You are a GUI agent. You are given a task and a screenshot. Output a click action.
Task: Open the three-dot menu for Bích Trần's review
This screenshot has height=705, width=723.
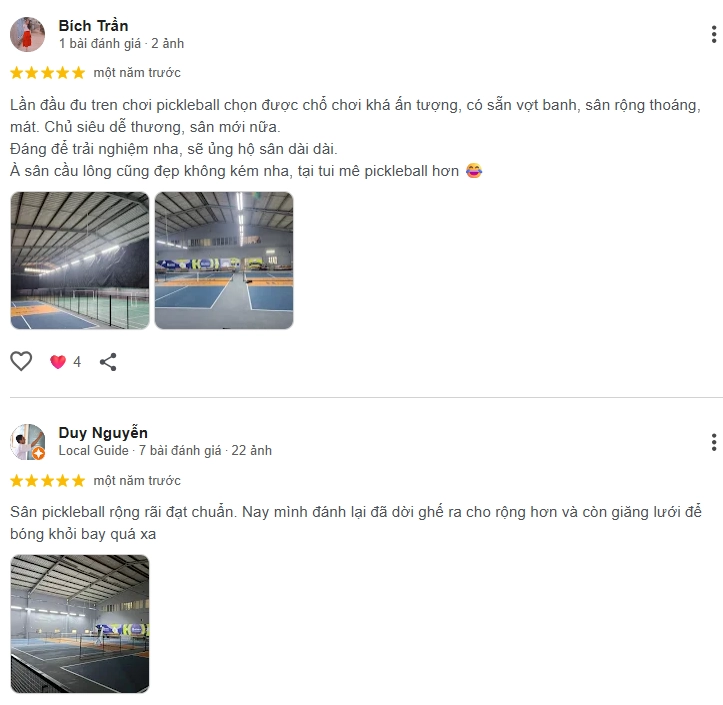coord(713,35)
